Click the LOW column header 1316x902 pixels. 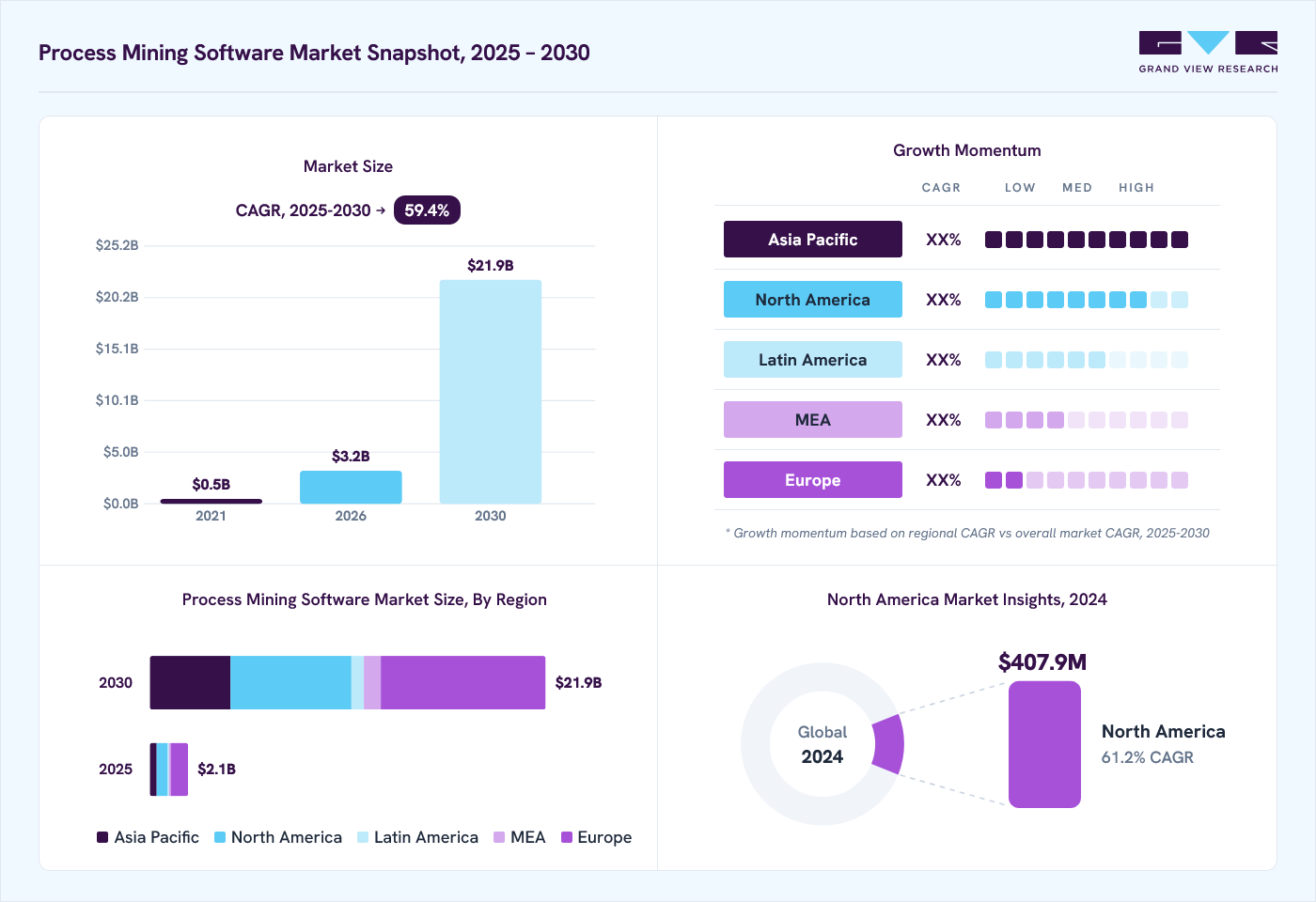pyautogui.click(x=1020, y=188)
